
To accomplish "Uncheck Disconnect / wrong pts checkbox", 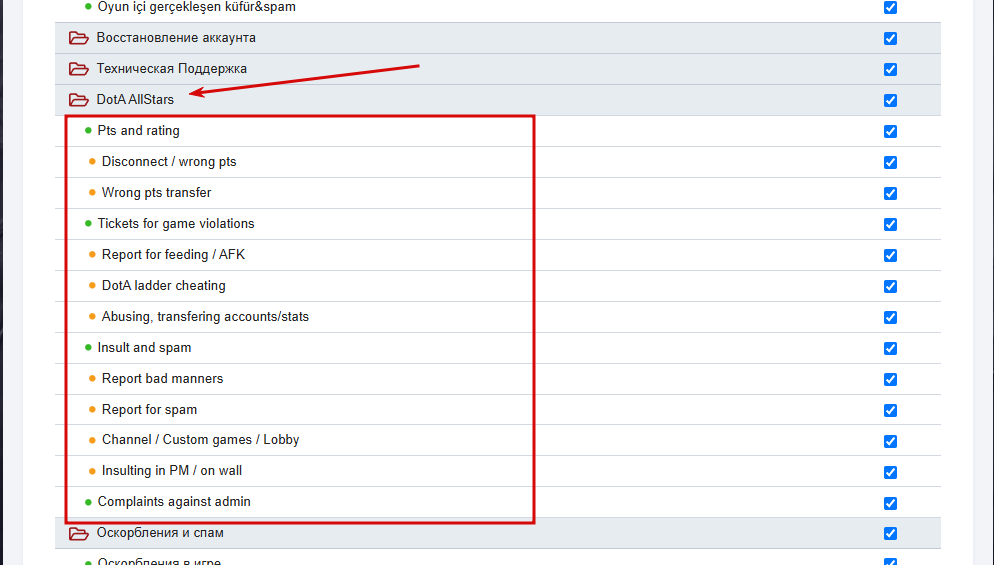I will 890,162.
